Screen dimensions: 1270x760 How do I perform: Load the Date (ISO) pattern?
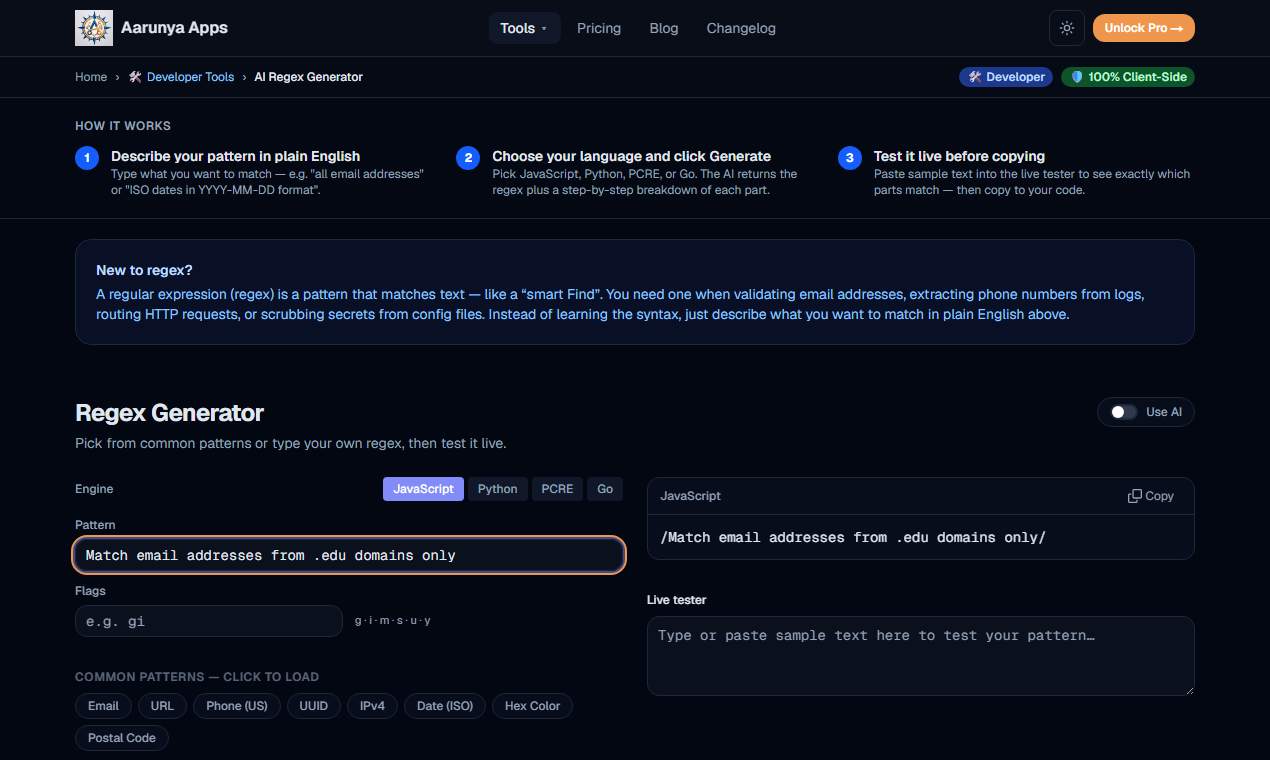click(x=445, y=706)
